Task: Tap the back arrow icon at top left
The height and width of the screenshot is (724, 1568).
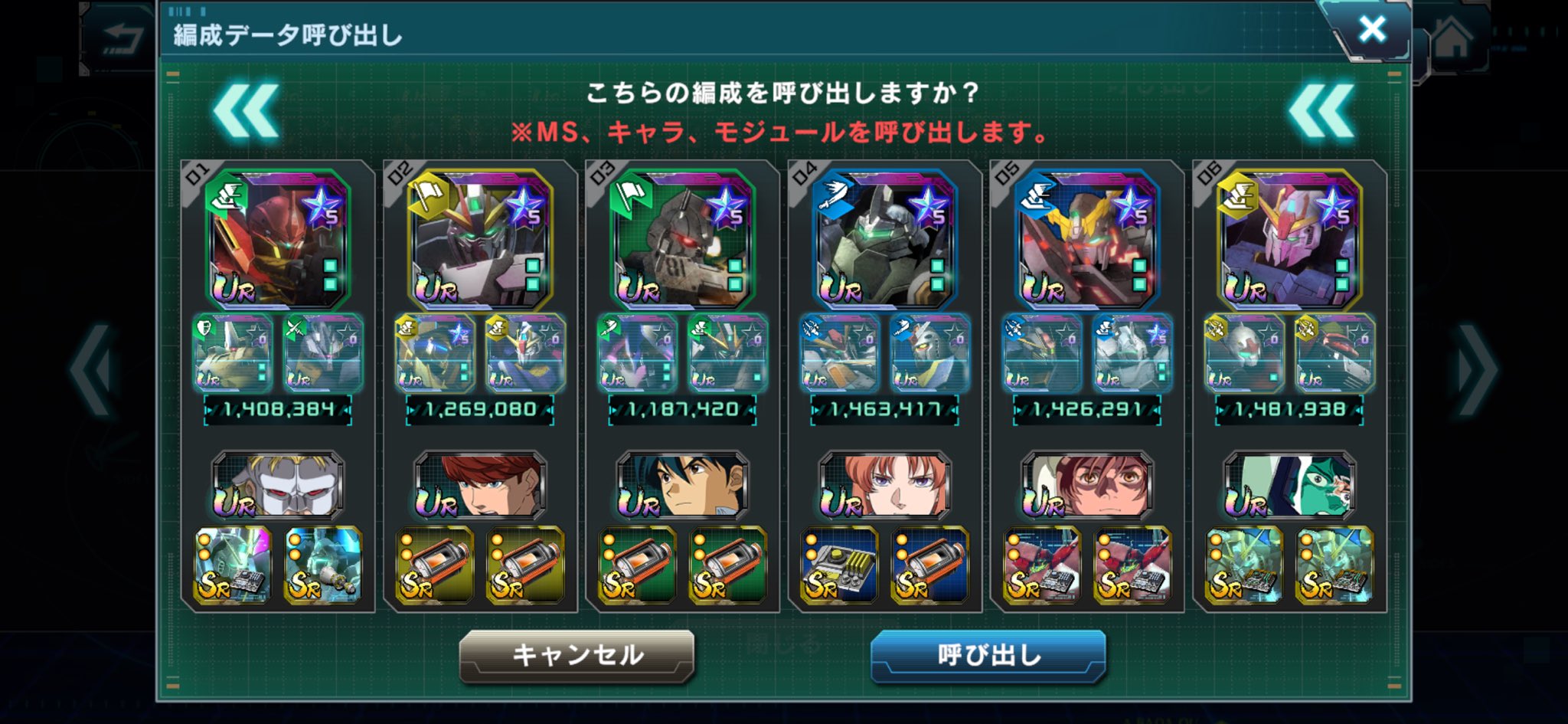Action: pyautogui.click(x=122, y=38)
